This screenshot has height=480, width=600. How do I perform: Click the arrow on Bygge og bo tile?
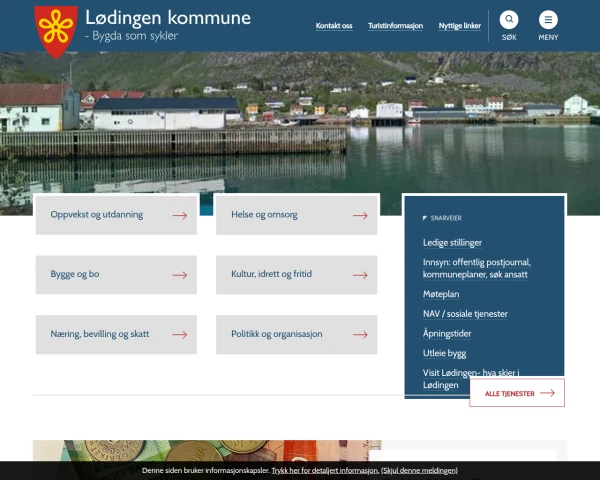[x=179, y=275]
